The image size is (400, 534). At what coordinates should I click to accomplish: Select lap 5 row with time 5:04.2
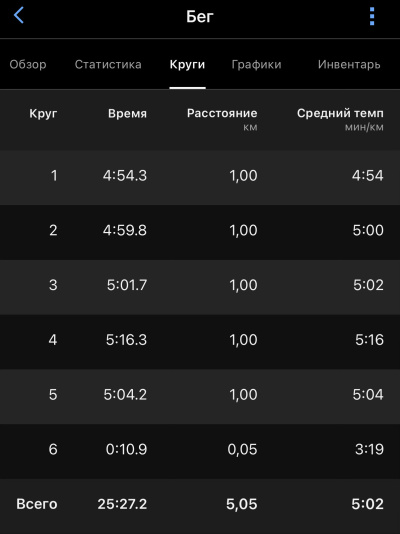pyautogui.click(x=200, y=395)
